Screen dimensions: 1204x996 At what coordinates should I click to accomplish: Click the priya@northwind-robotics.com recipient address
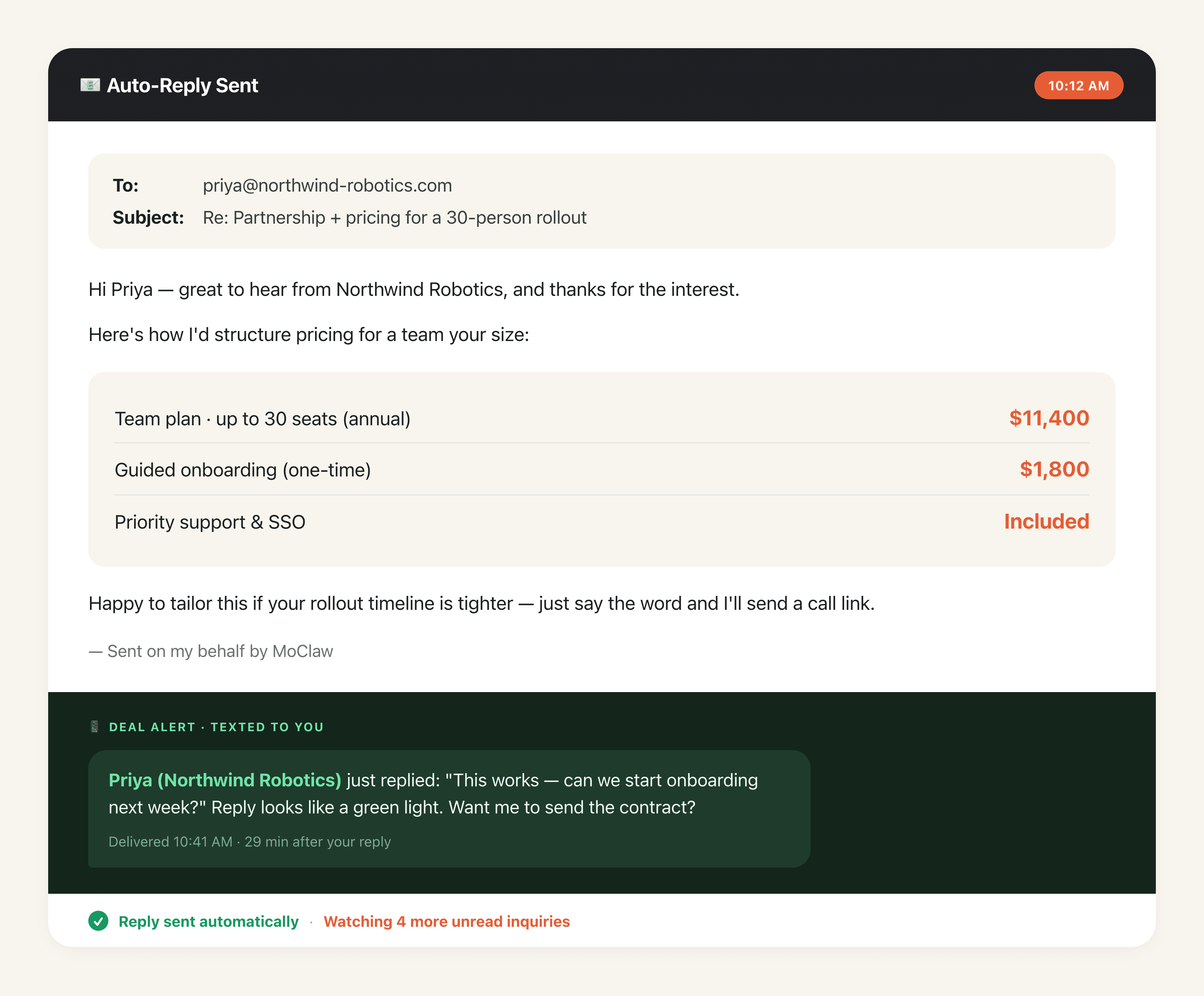[x=327, y=186]
